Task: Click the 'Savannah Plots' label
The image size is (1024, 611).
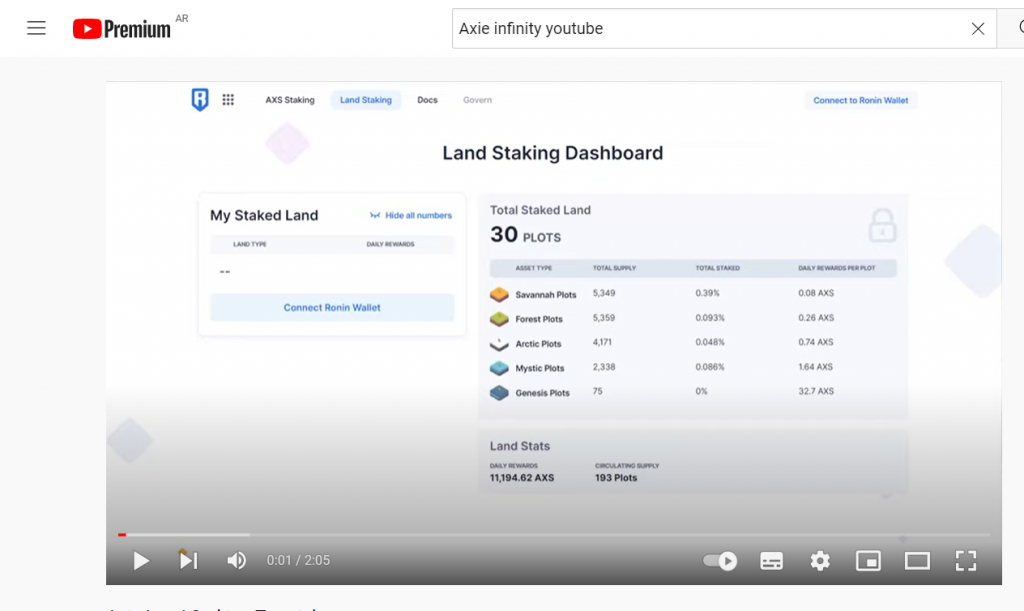Action: 546,295
